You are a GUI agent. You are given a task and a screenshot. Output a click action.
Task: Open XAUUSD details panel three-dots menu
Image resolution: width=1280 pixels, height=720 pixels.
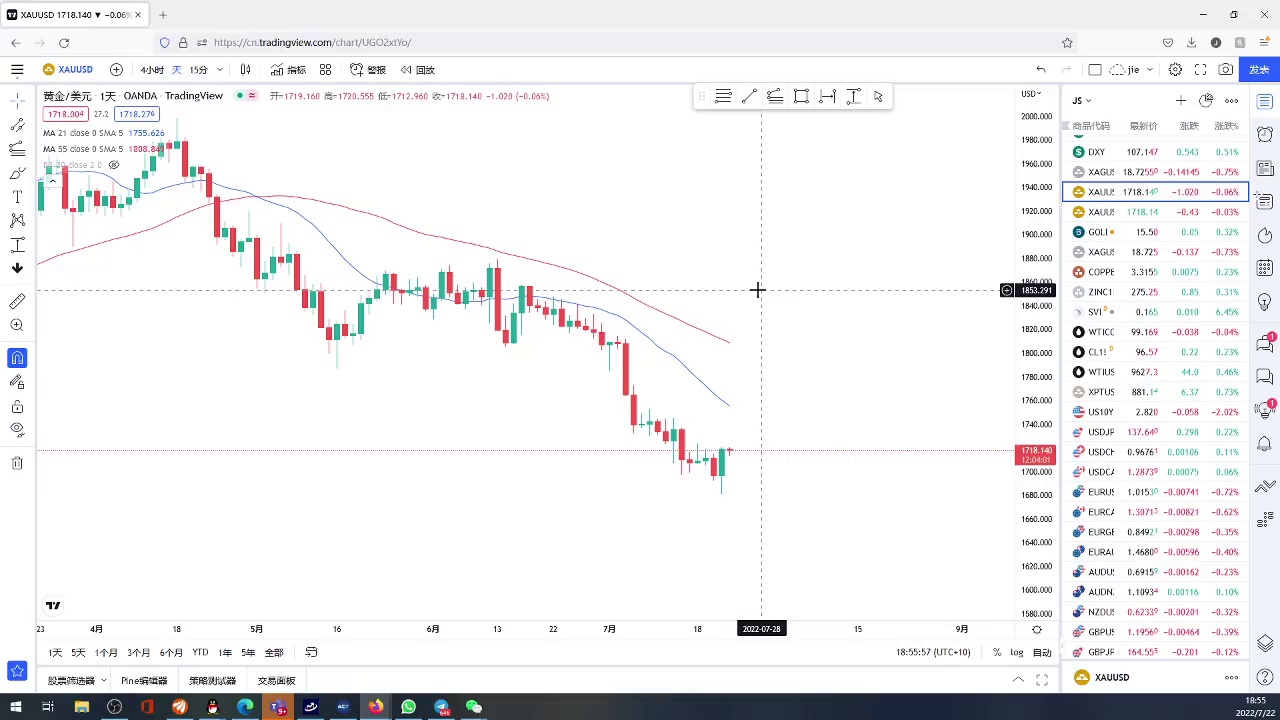point(1232,678)
